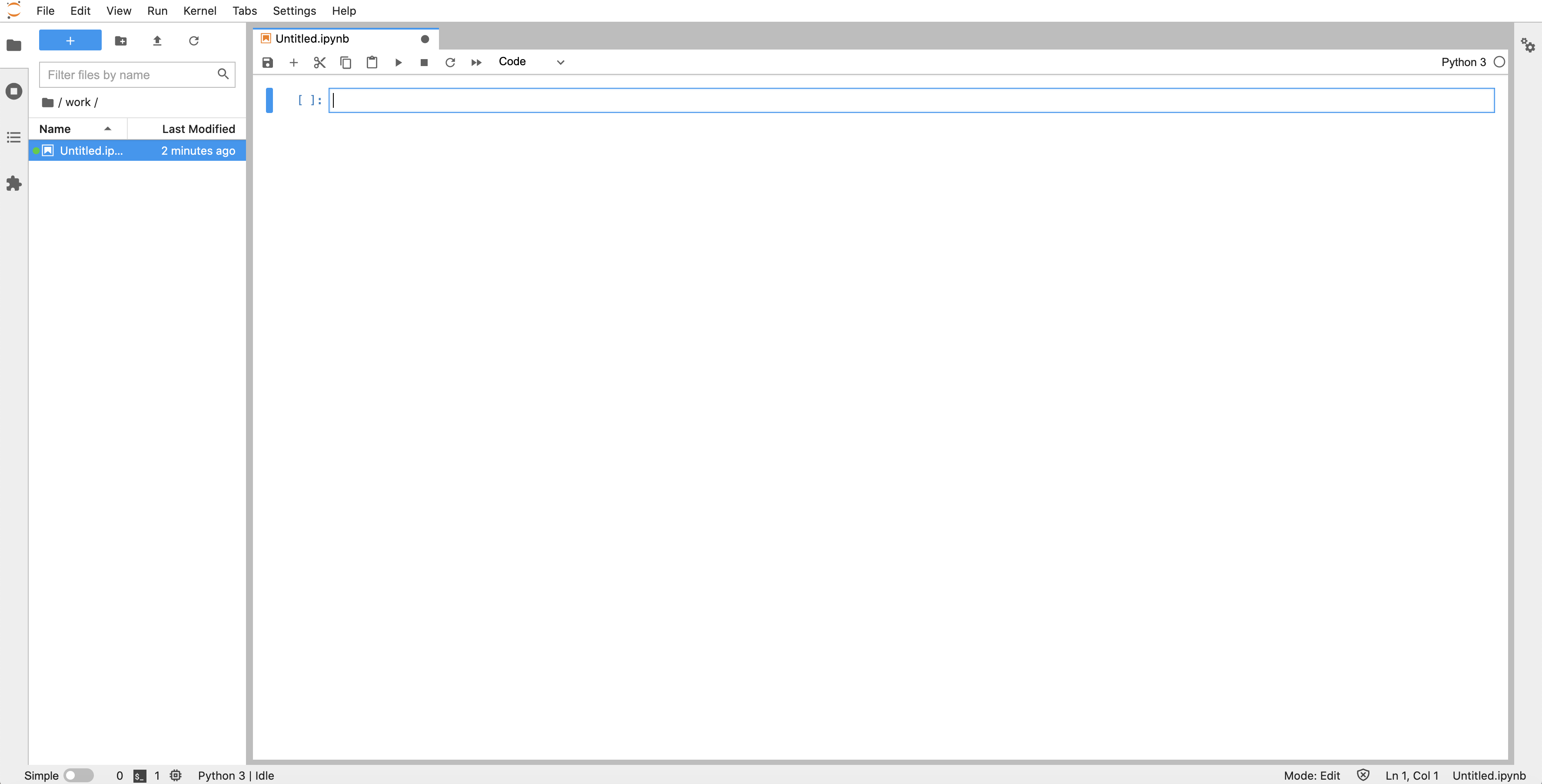Open Running Terminals and Kernels sidebar
This screenshot has height=784, width=1542.
point(14,91)
